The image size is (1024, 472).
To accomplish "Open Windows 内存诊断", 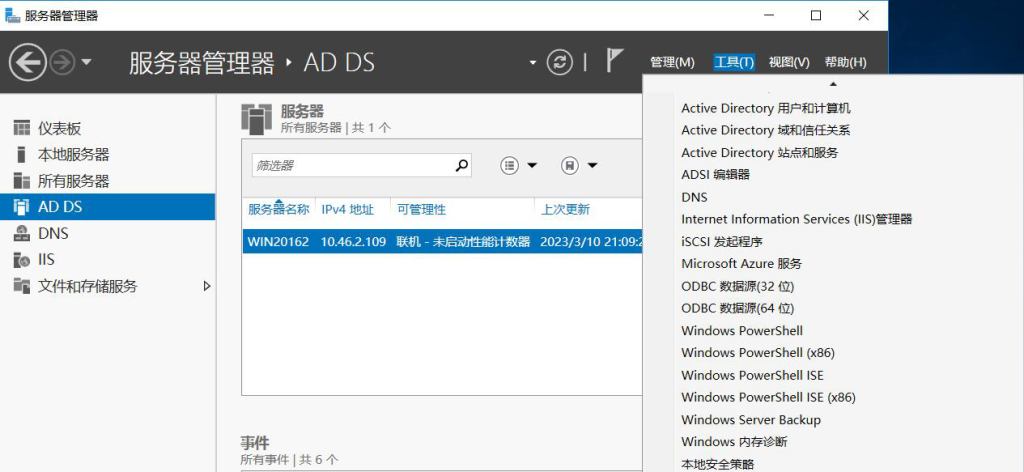I will [x=734, y=442].
